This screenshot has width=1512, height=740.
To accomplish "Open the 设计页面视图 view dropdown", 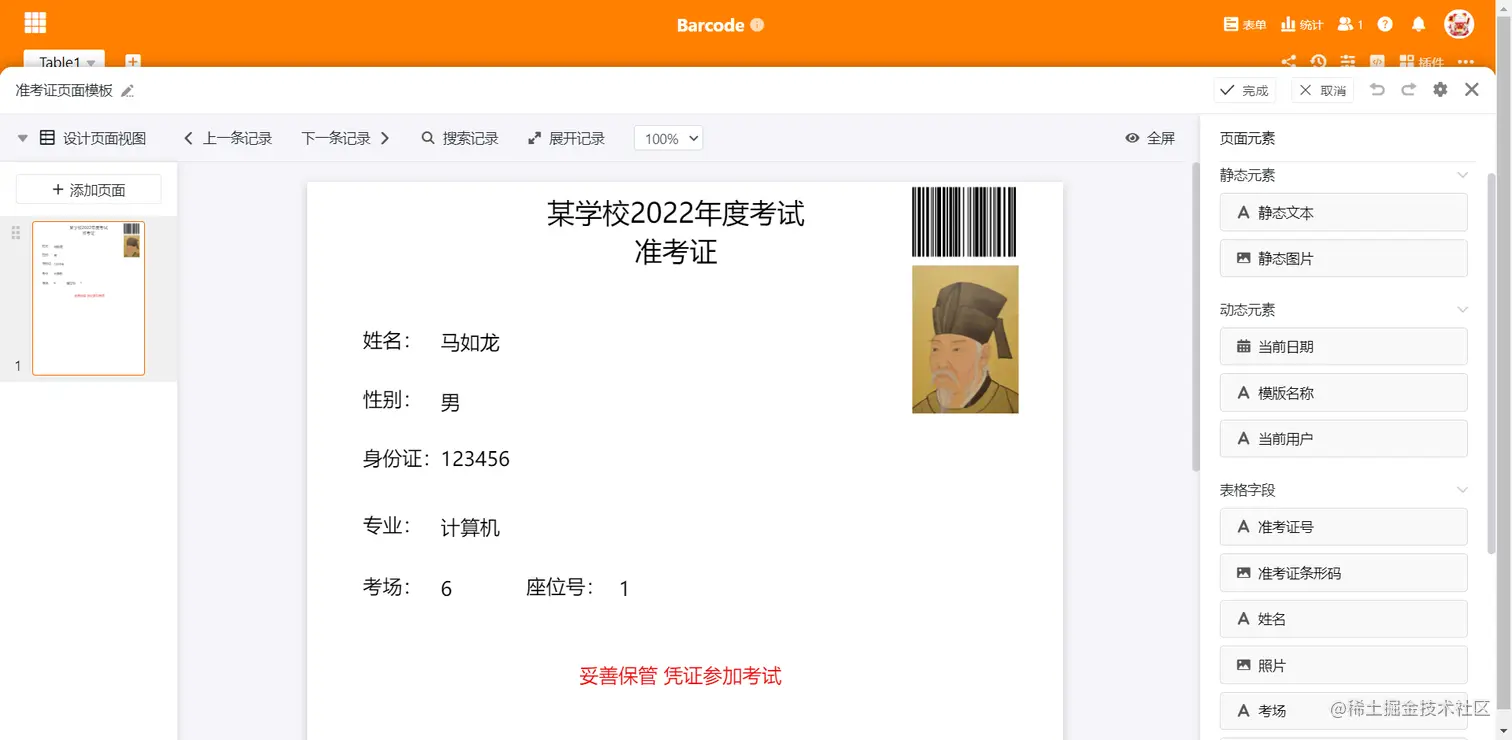I will pyautogui.click(x=82, y=138).
